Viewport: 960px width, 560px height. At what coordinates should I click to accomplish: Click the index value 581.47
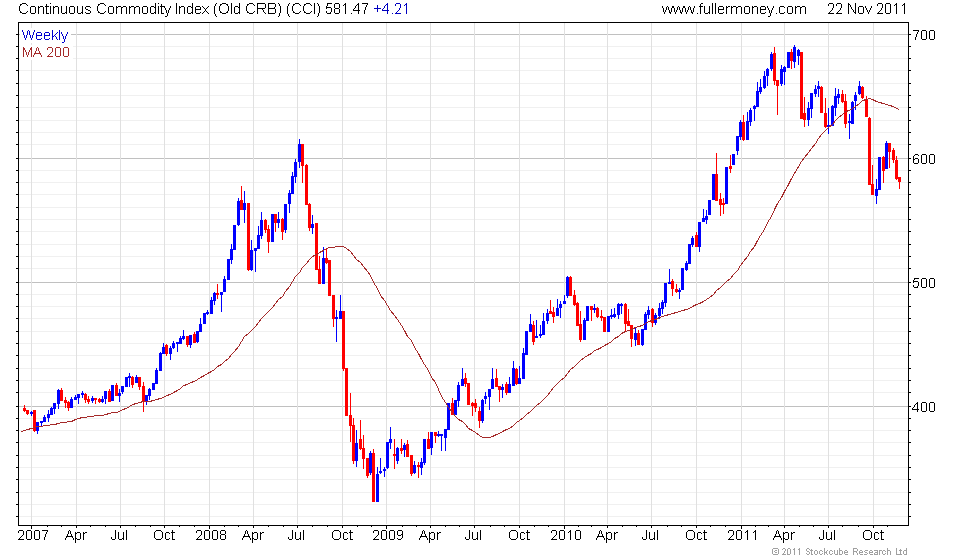(x=347, y=9)
